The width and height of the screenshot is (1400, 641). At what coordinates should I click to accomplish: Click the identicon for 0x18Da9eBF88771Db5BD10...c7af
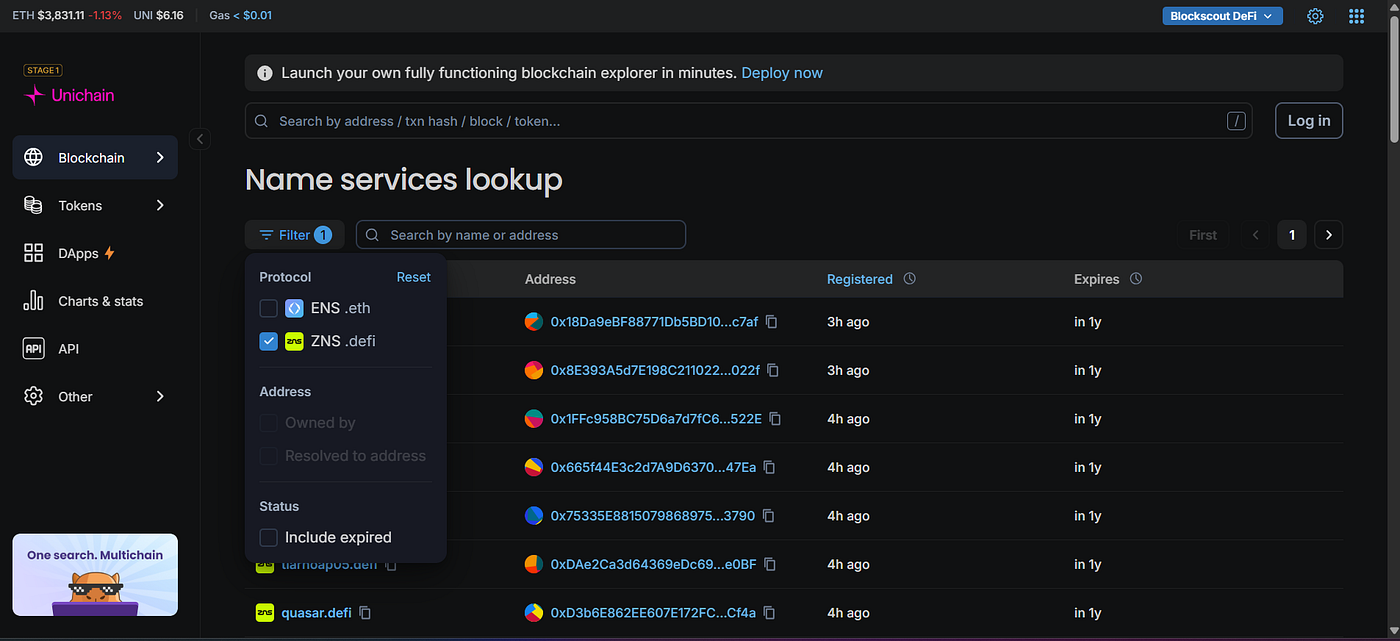(x=534, y=322)
